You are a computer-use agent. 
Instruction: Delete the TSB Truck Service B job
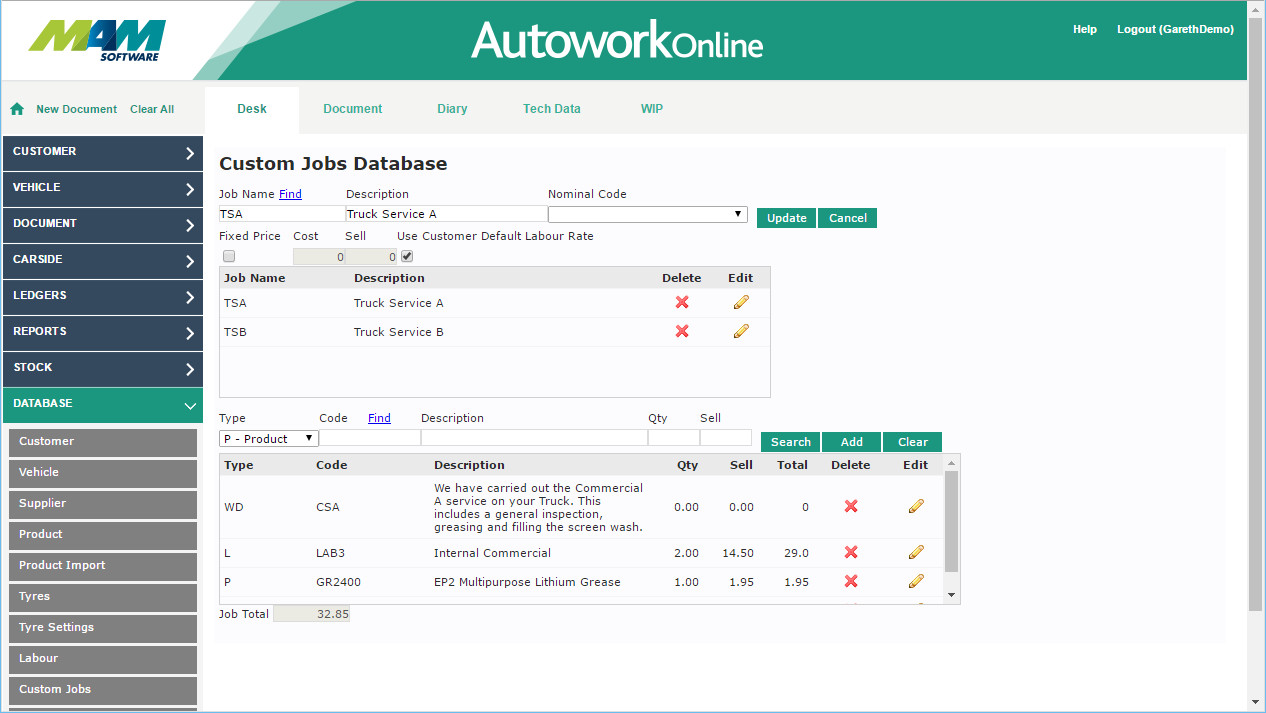(x=682, y=332)
